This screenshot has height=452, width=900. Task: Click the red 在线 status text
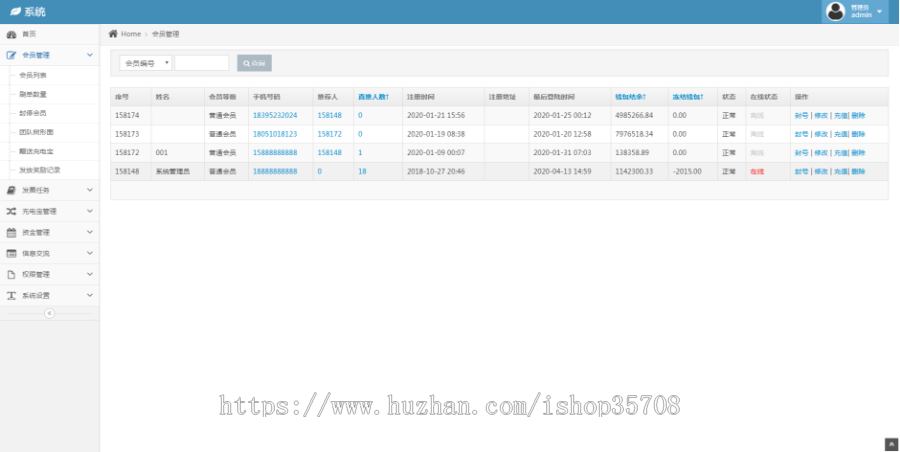click(x=757, y=172)
